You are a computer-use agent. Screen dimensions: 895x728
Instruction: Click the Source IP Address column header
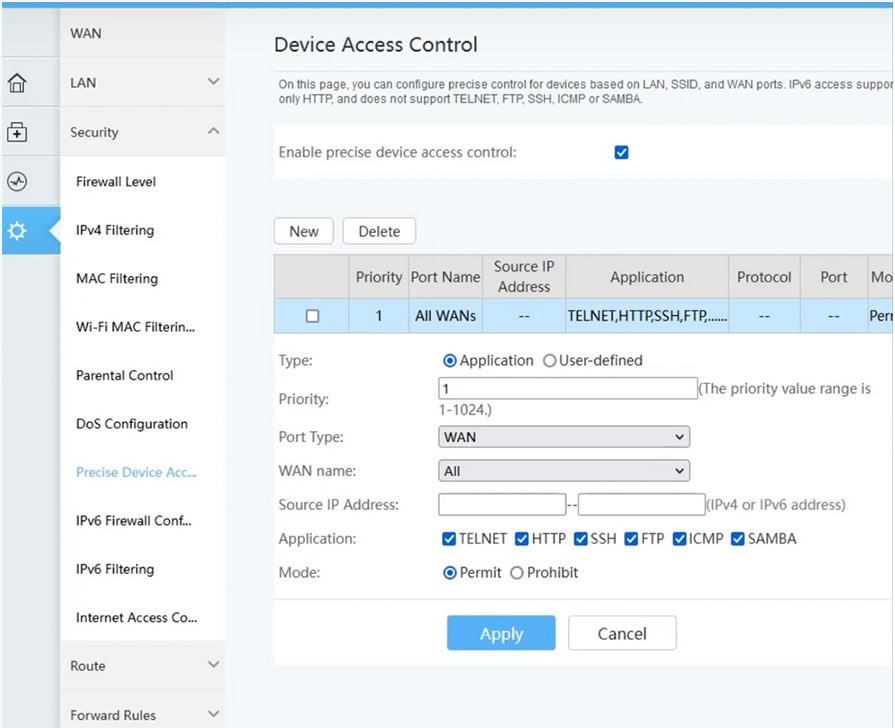coord(524,277)
